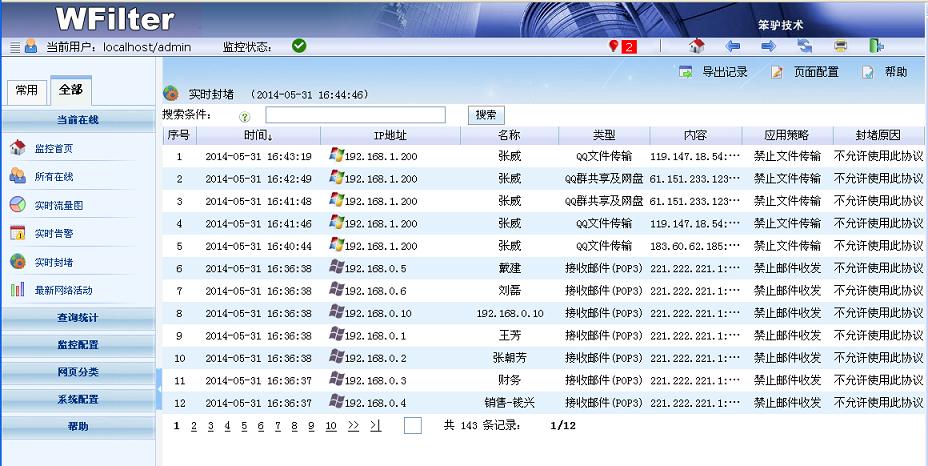Click the 搜索条件 search input field
This screenshot has height=466, width=928.
(355, 115)
